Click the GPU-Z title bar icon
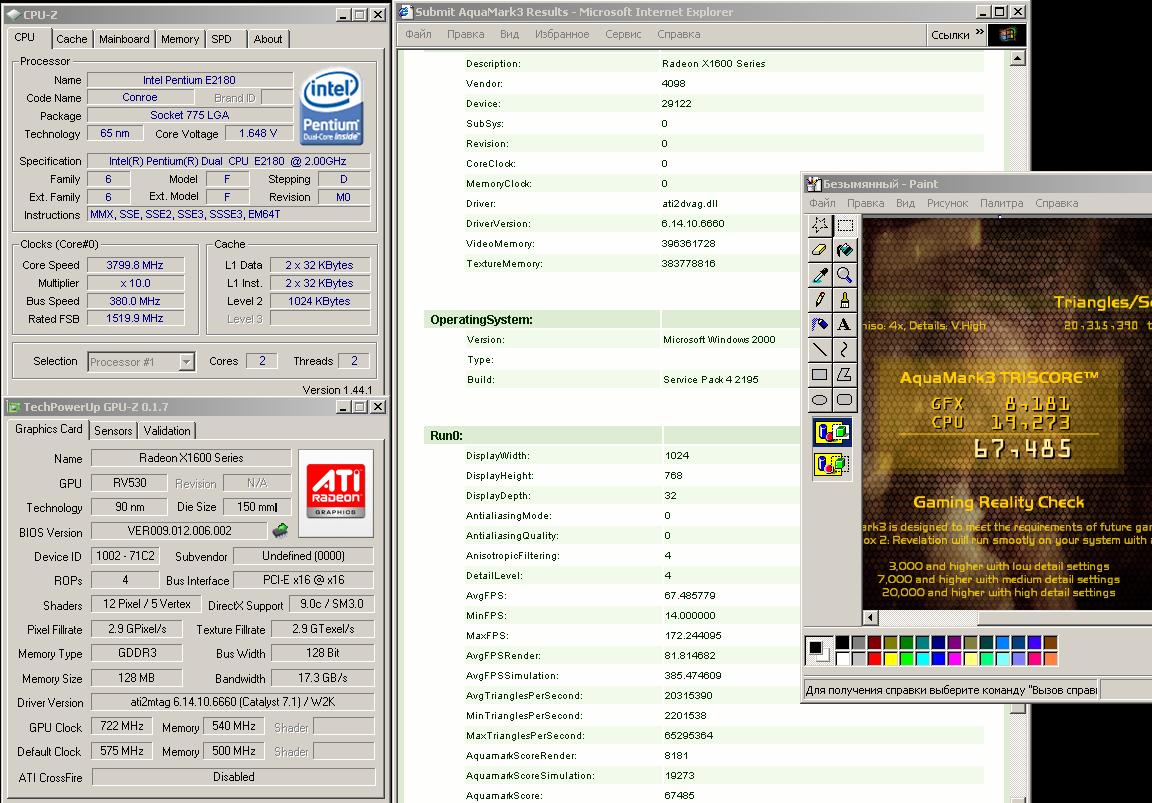Viewport: 1152px width, 803px height. [14, 406]
